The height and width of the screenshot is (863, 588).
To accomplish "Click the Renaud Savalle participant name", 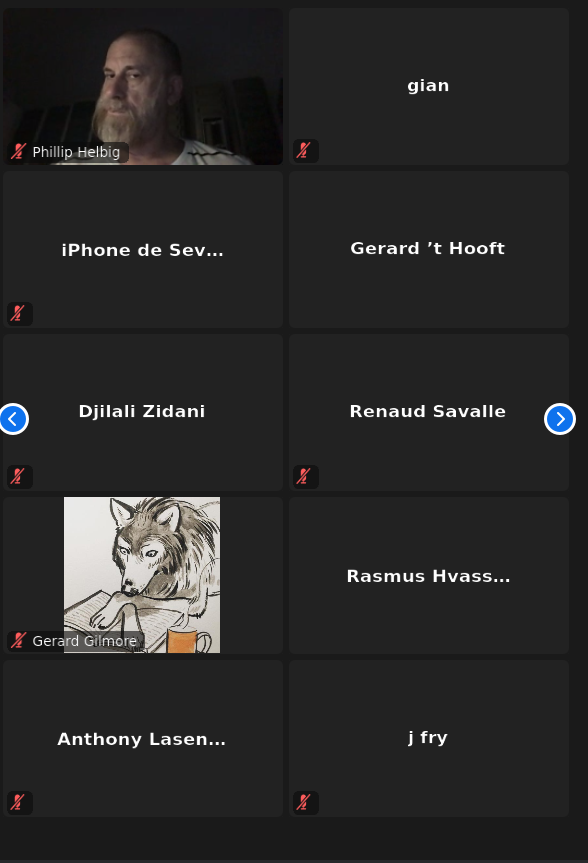I will 428,411.
